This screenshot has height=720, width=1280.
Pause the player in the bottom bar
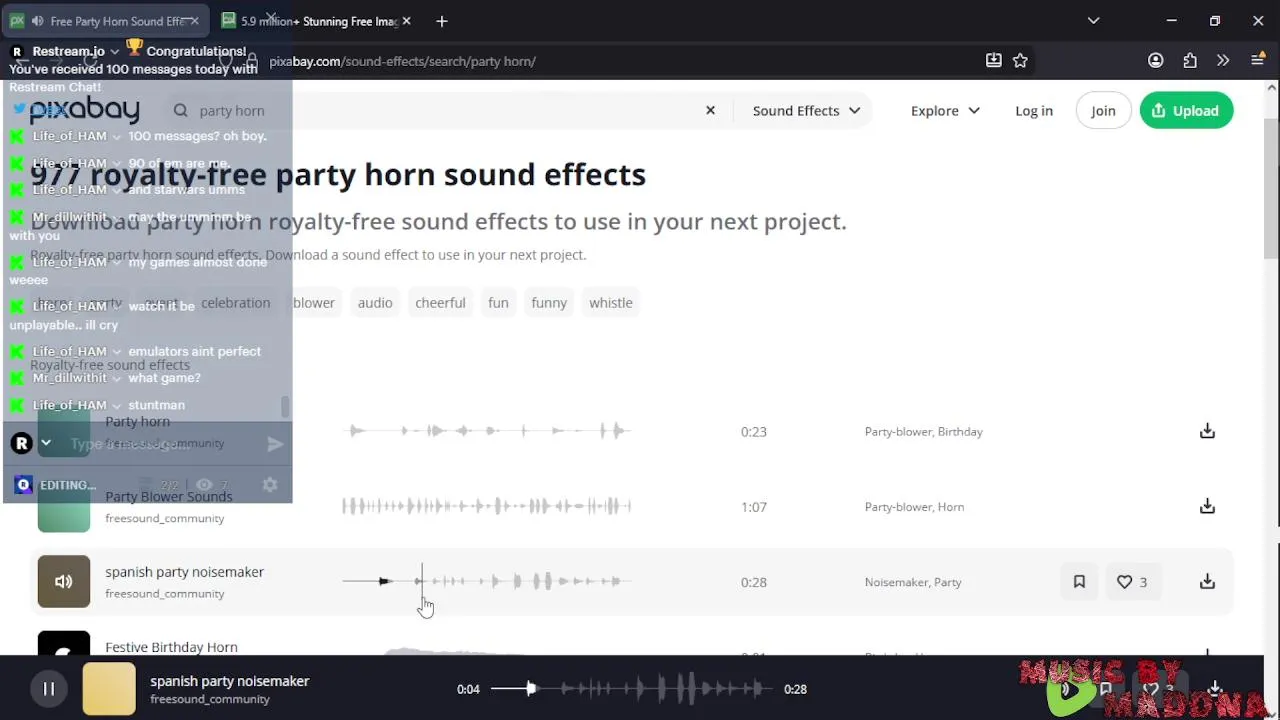click(48, 688)
